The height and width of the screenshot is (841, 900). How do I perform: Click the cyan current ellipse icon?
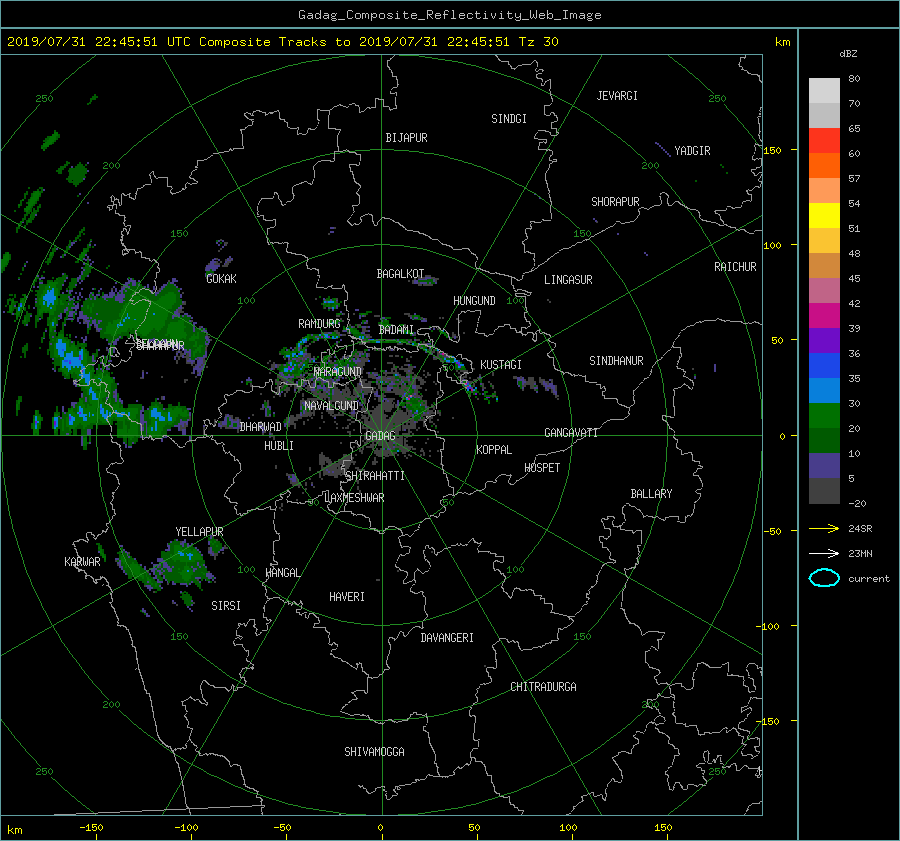[824, 578]
